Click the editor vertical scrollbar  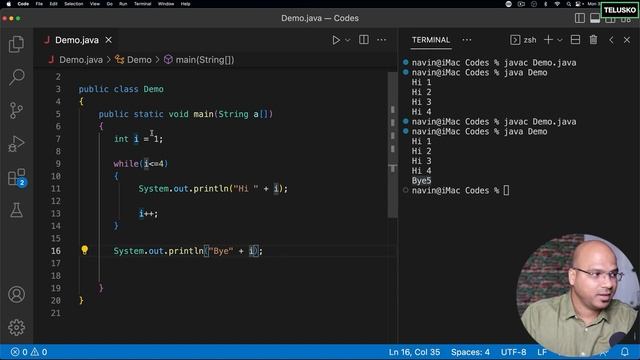point(392,145)
